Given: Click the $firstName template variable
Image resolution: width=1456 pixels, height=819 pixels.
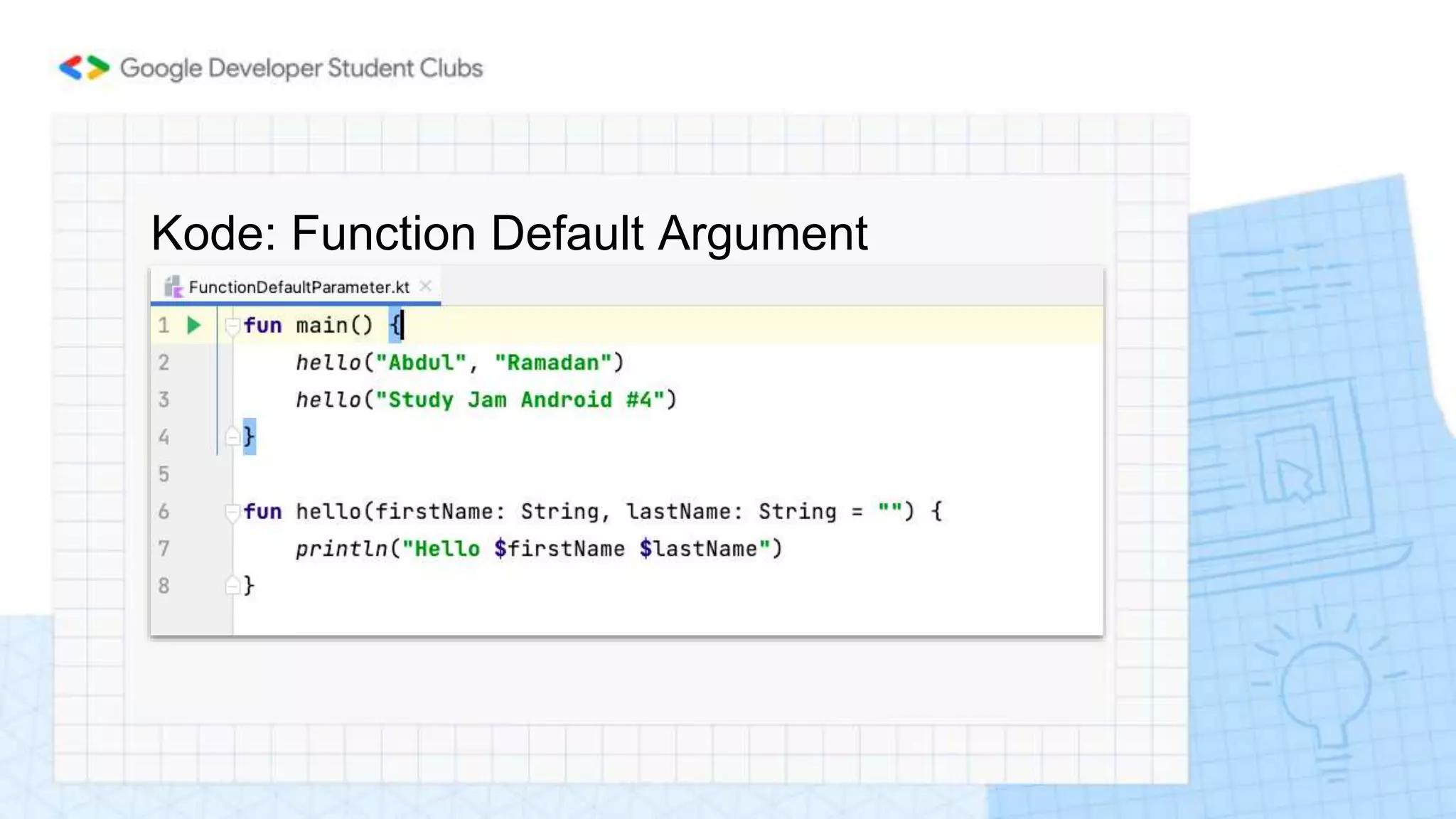Looking at the screenshot, I should point(560,549).
